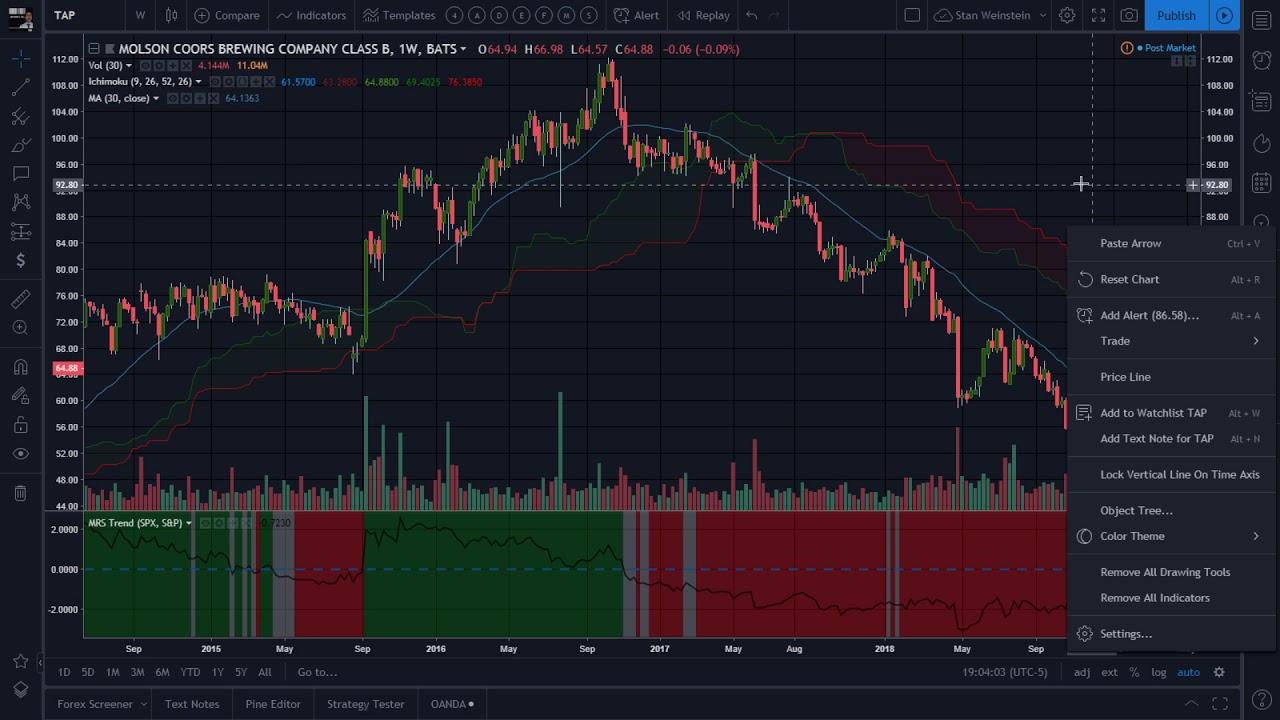This screenshot has width=1280, height=720.
Task: Hide the Vol (30) indicator
Action: [145, 66]
